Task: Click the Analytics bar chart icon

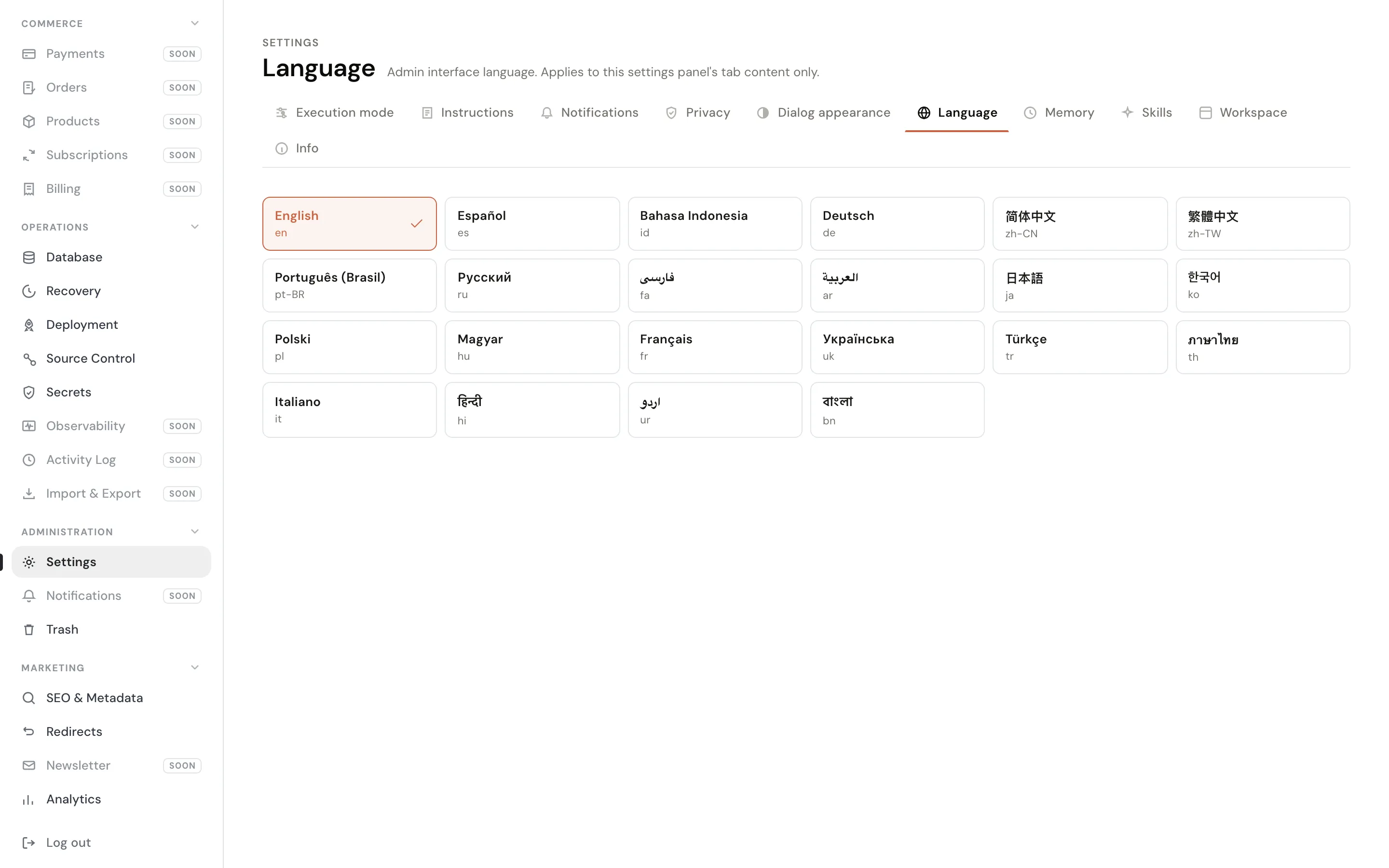Action: pyautogui.click(x=29, y=800)
